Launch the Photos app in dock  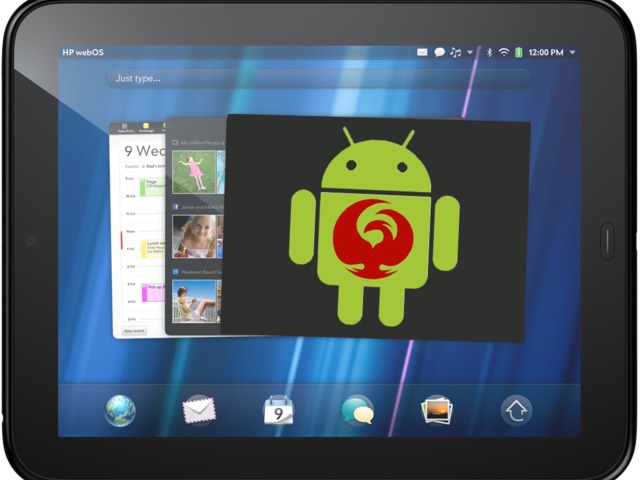click(437, 410)
